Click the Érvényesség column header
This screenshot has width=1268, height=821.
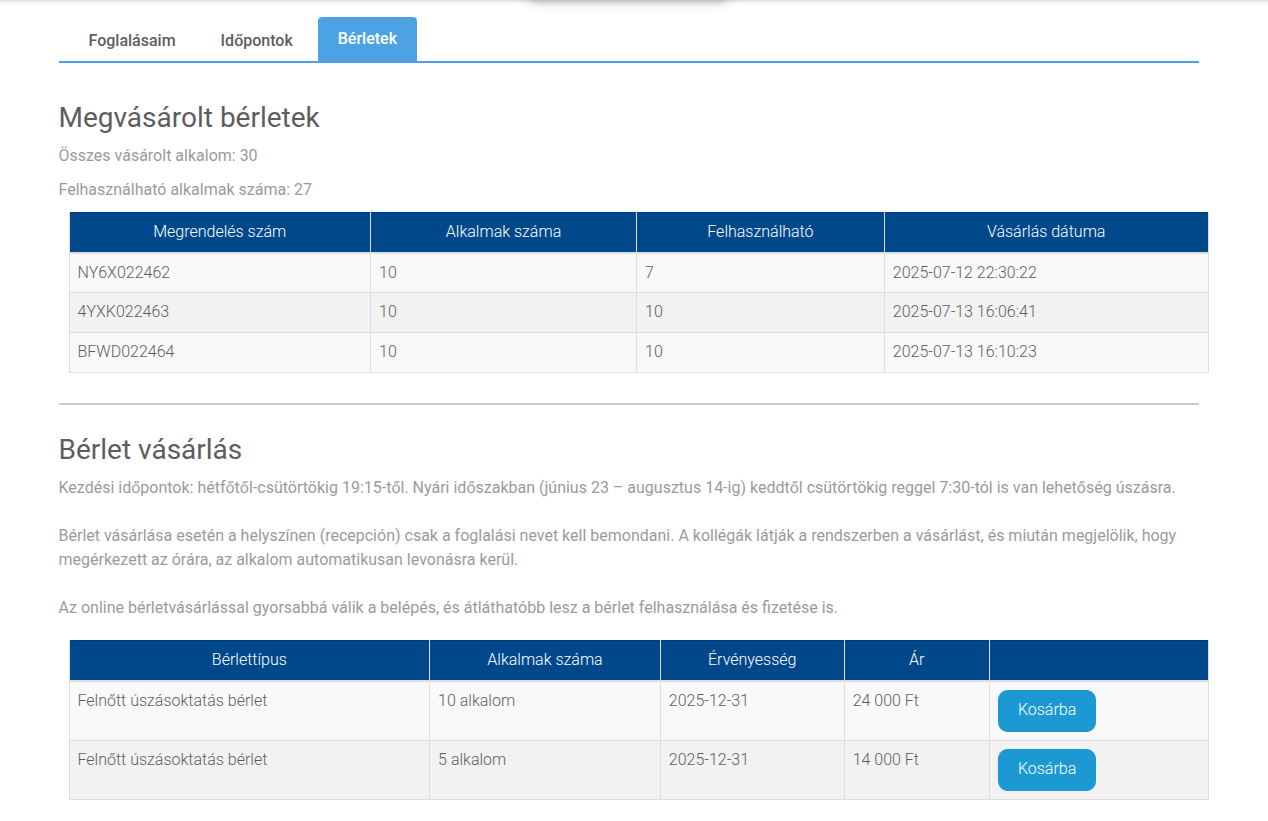tap(751, 660)
